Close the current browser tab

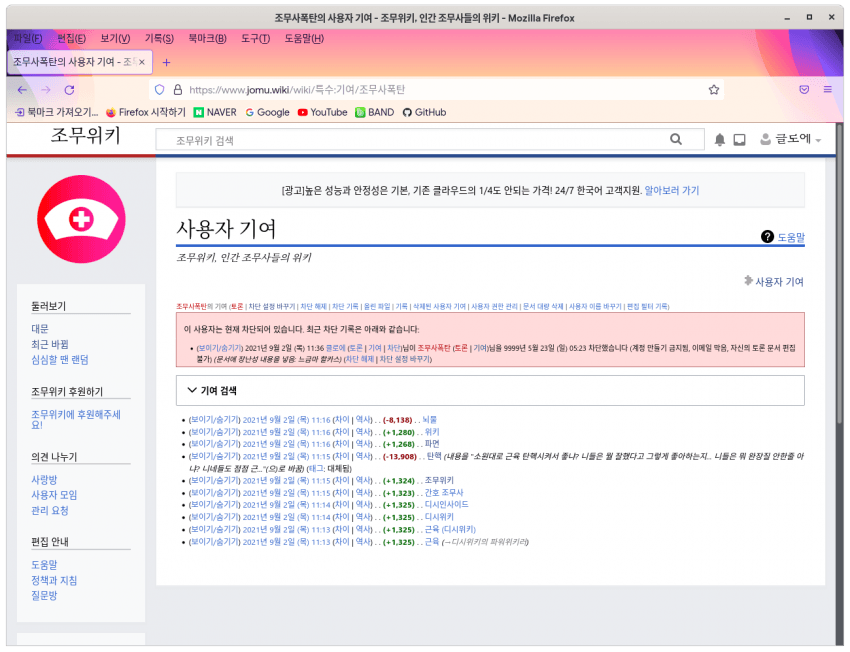pos(142,62)
